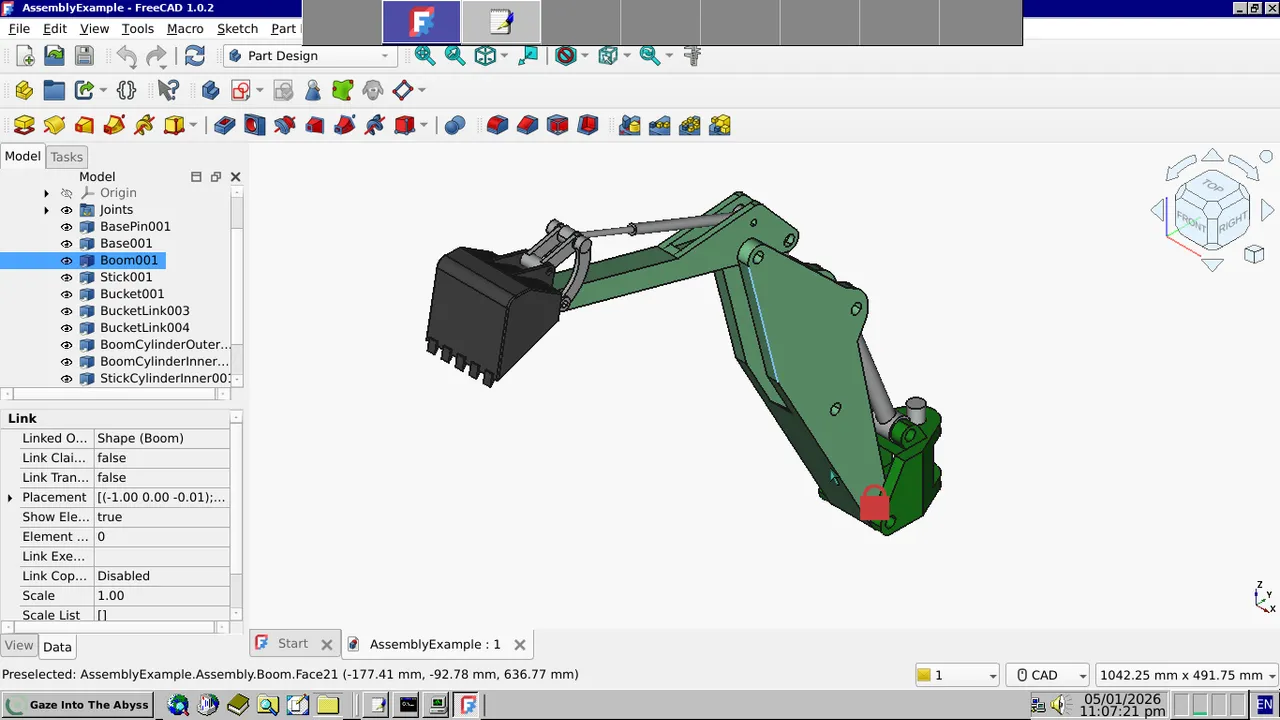Open the Sketch menu
The width and height of the screenshot is (1280, 720).
pyautogui.click(x=237, y=28)
